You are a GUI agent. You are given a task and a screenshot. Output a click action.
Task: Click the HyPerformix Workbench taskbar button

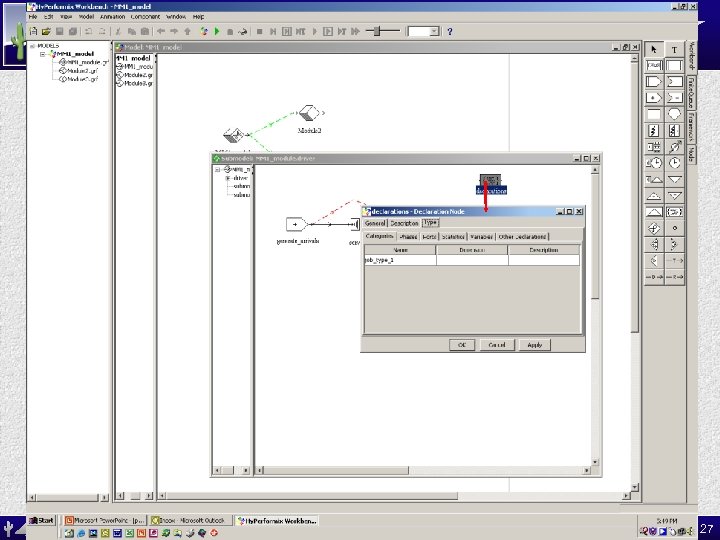tap(277, 521)
